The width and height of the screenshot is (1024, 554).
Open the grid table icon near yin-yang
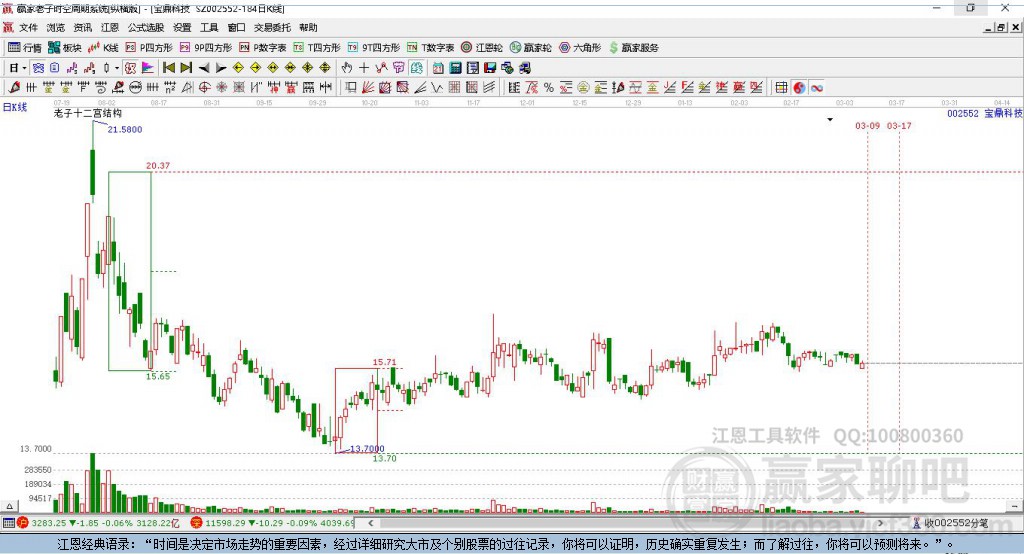click(x=781, y=87)
